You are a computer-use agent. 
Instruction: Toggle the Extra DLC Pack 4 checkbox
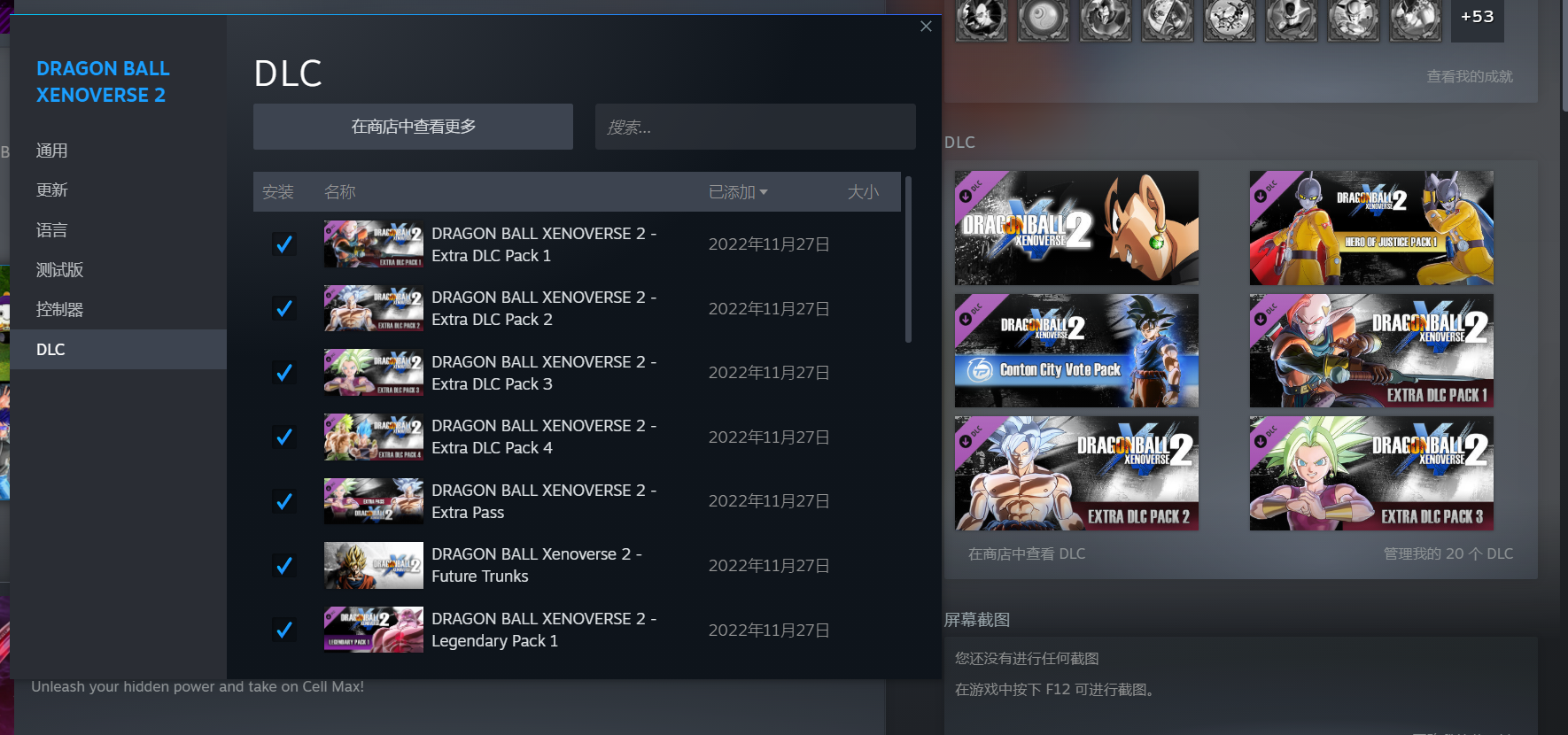(x=284, y=437)
